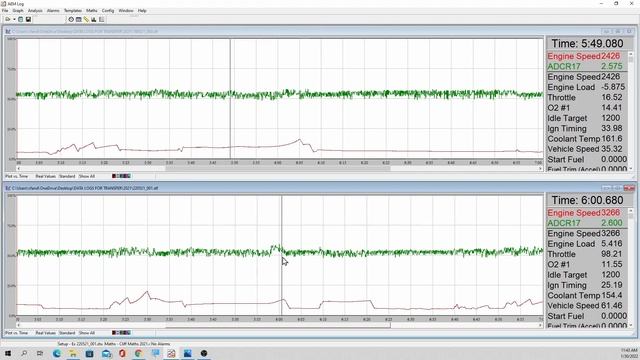Select O2 #1 11.55 row
Screen dimensions: 640x360
click(587, 264)
